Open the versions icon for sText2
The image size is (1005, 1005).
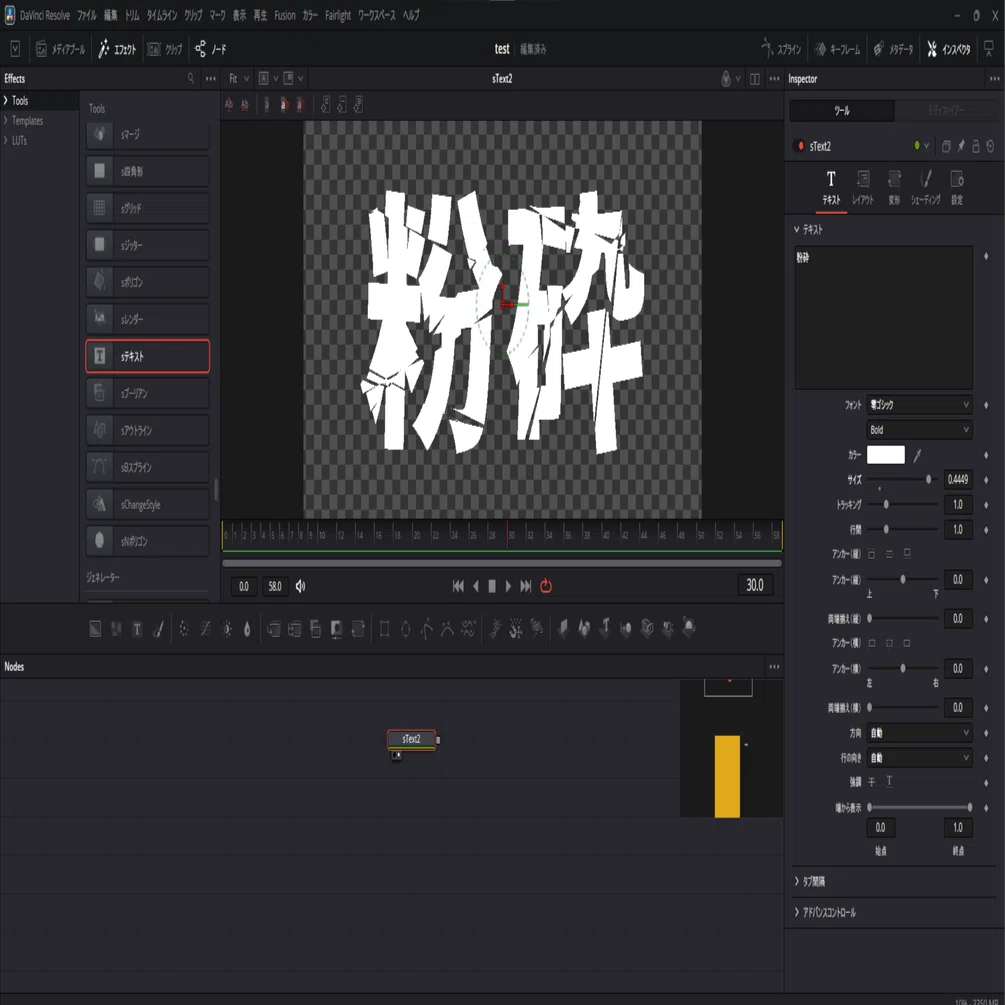pos(946,147)
